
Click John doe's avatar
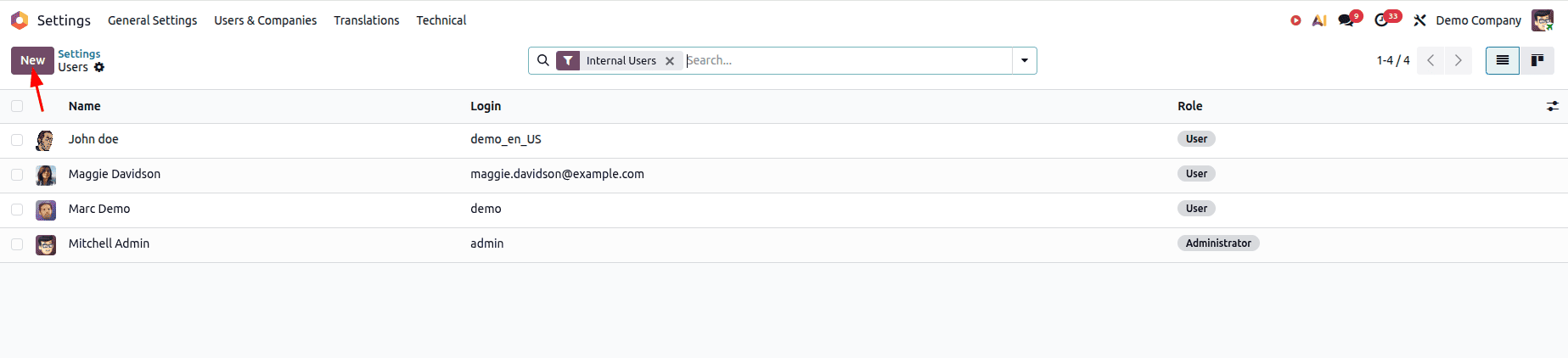[46, 140]
